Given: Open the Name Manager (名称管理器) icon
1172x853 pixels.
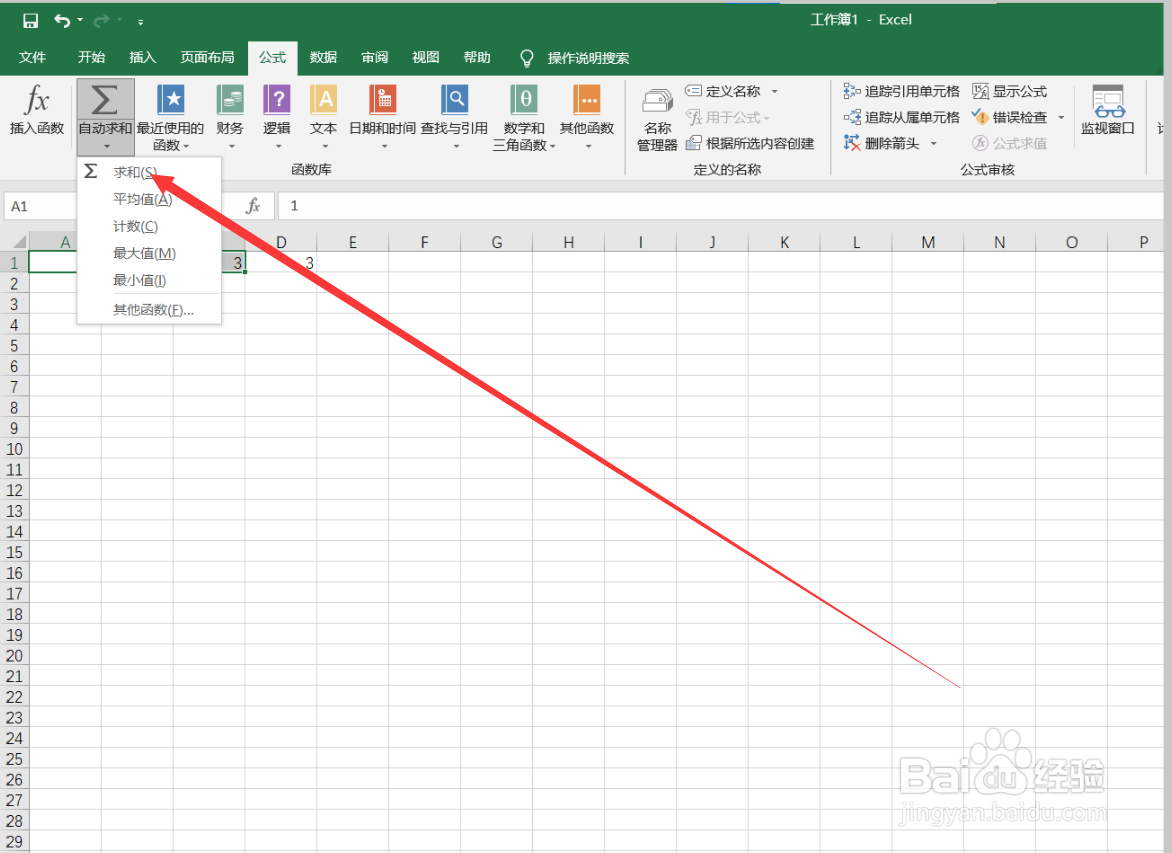Looking at the screenshot, I should click(658, 101).
